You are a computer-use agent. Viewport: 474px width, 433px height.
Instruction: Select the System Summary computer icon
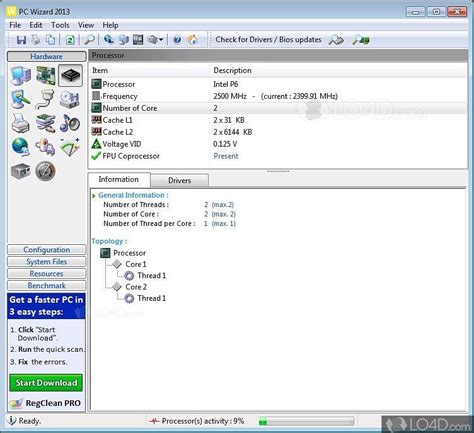(21, 76)
